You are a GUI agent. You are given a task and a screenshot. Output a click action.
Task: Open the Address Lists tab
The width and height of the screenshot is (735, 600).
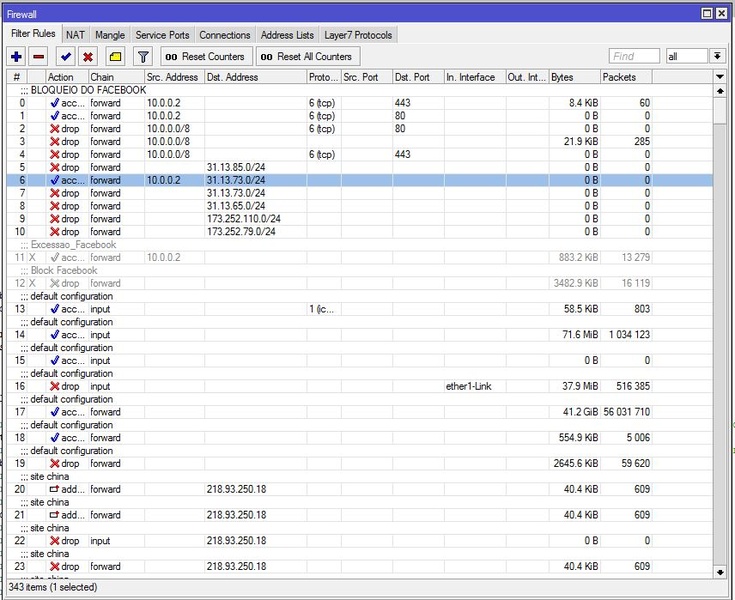point(287,35)
